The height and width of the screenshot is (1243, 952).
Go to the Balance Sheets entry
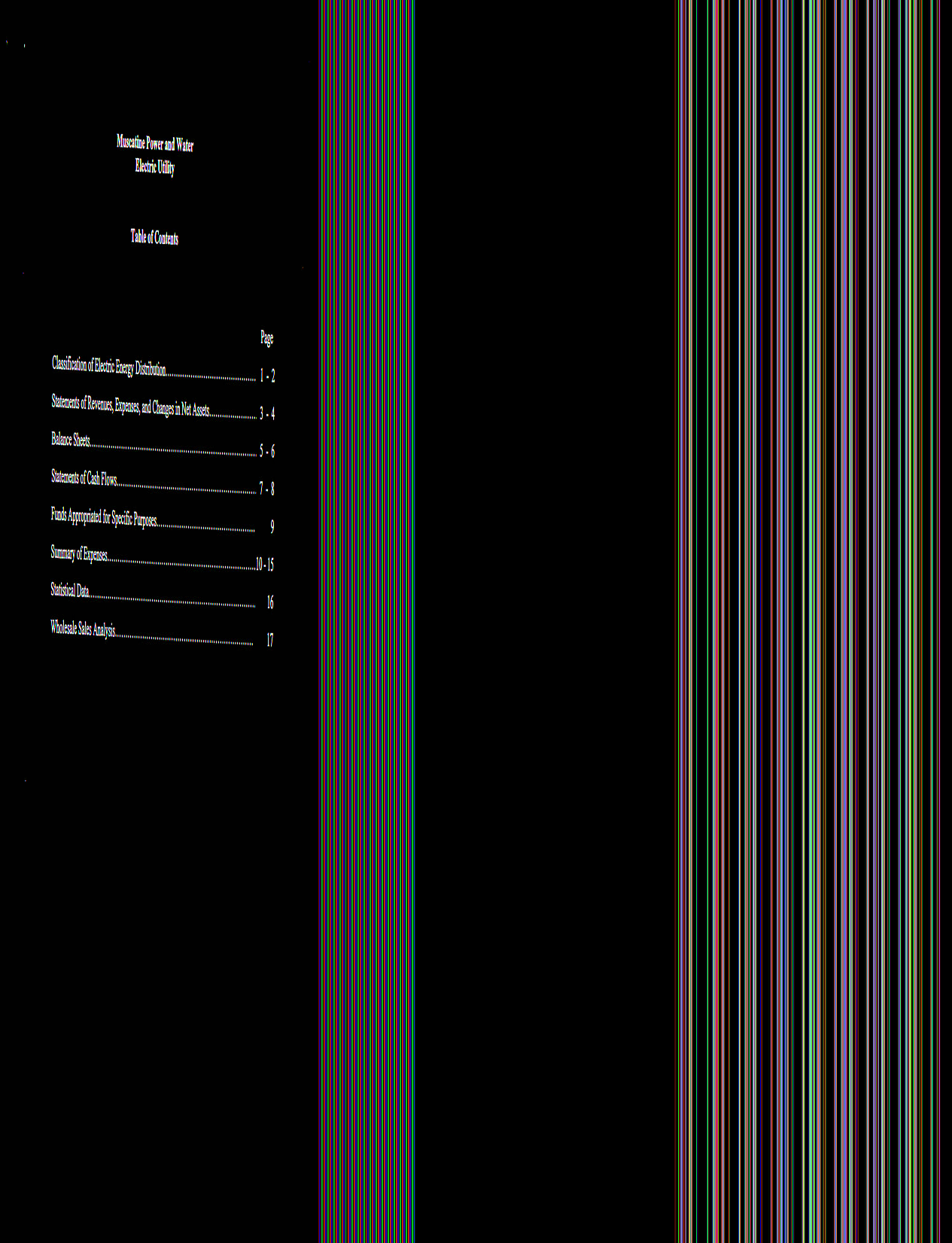coord(71,440)
